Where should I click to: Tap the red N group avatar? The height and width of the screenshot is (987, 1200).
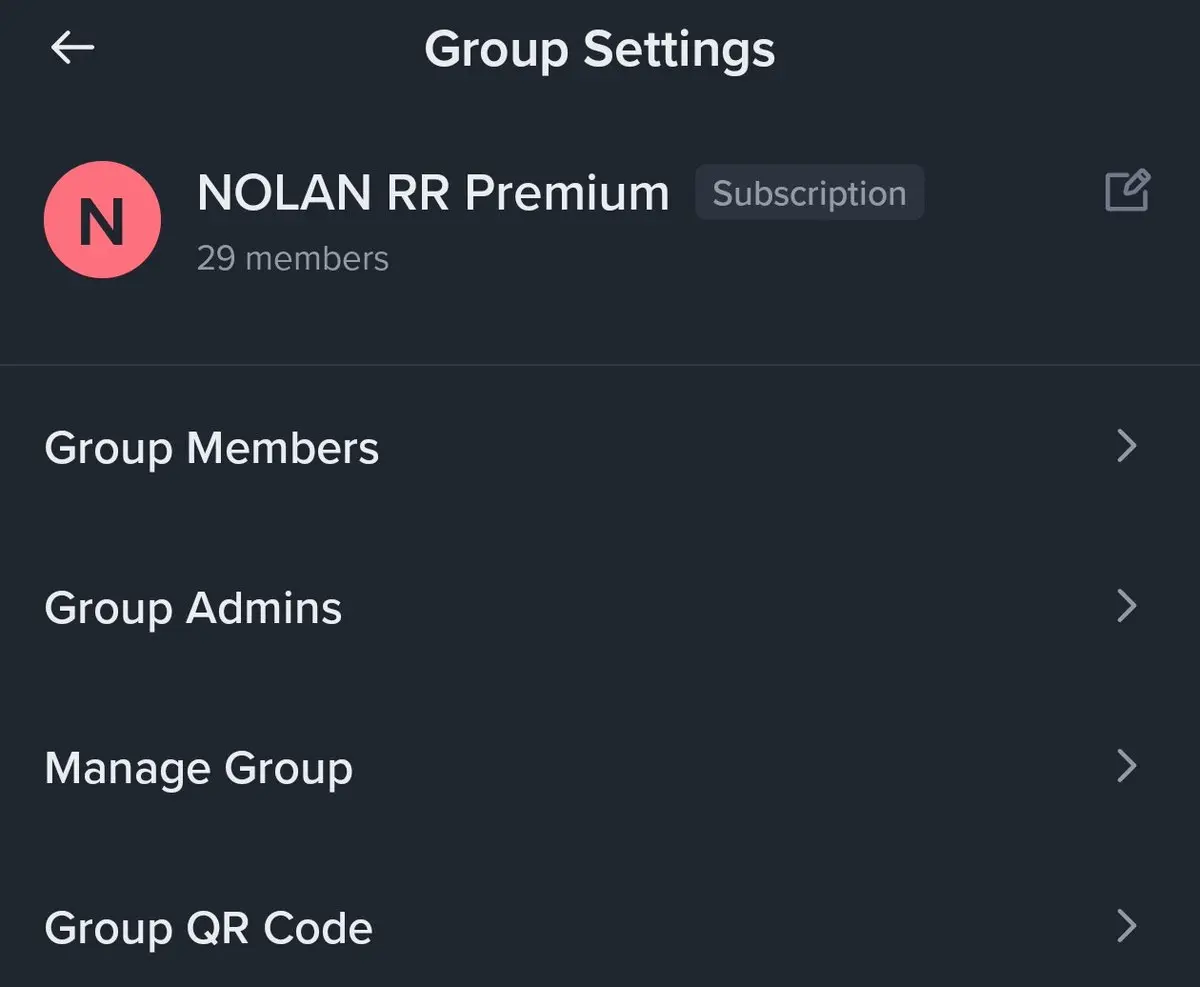click(x=102, y=219)
